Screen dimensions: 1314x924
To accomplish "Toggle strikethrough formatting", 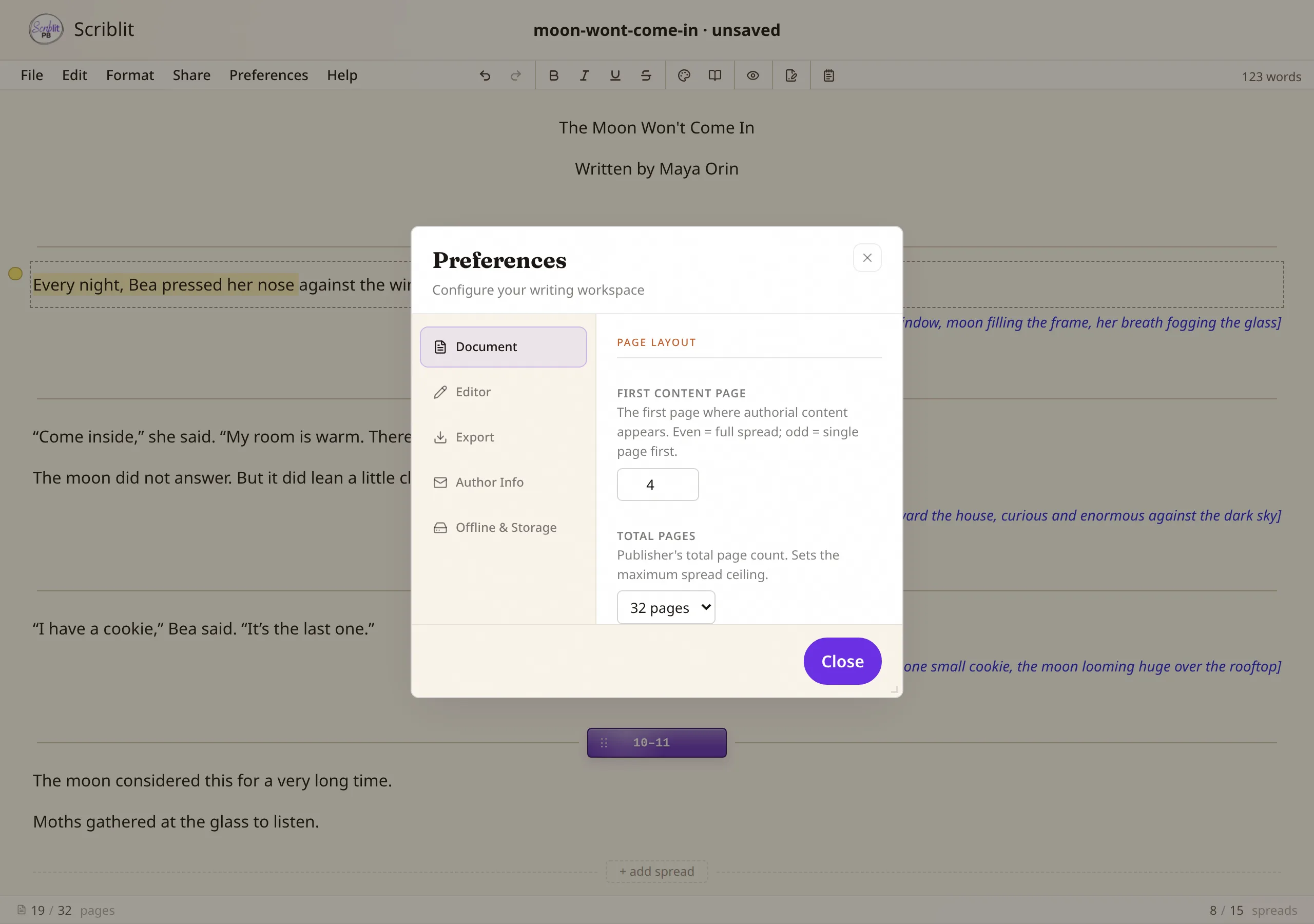I will [646, 75].
